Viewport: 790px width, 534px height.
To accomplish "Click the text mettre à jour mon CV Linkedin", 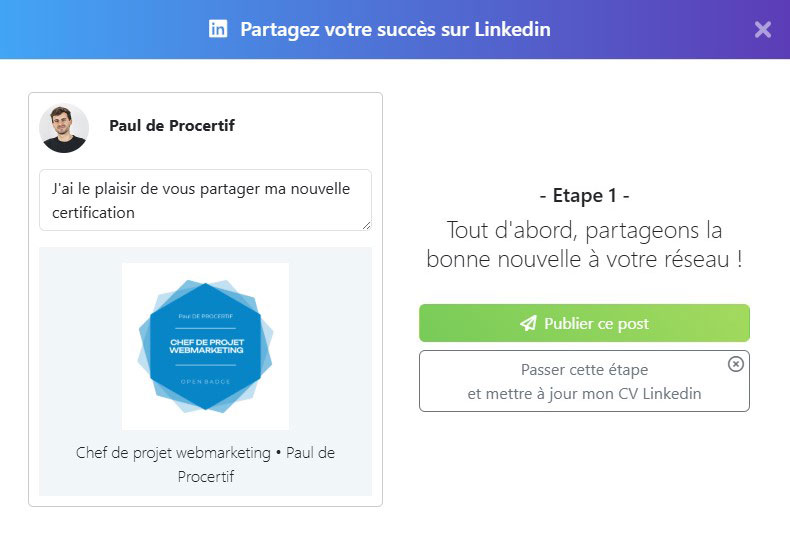I will tap(584, 393).
